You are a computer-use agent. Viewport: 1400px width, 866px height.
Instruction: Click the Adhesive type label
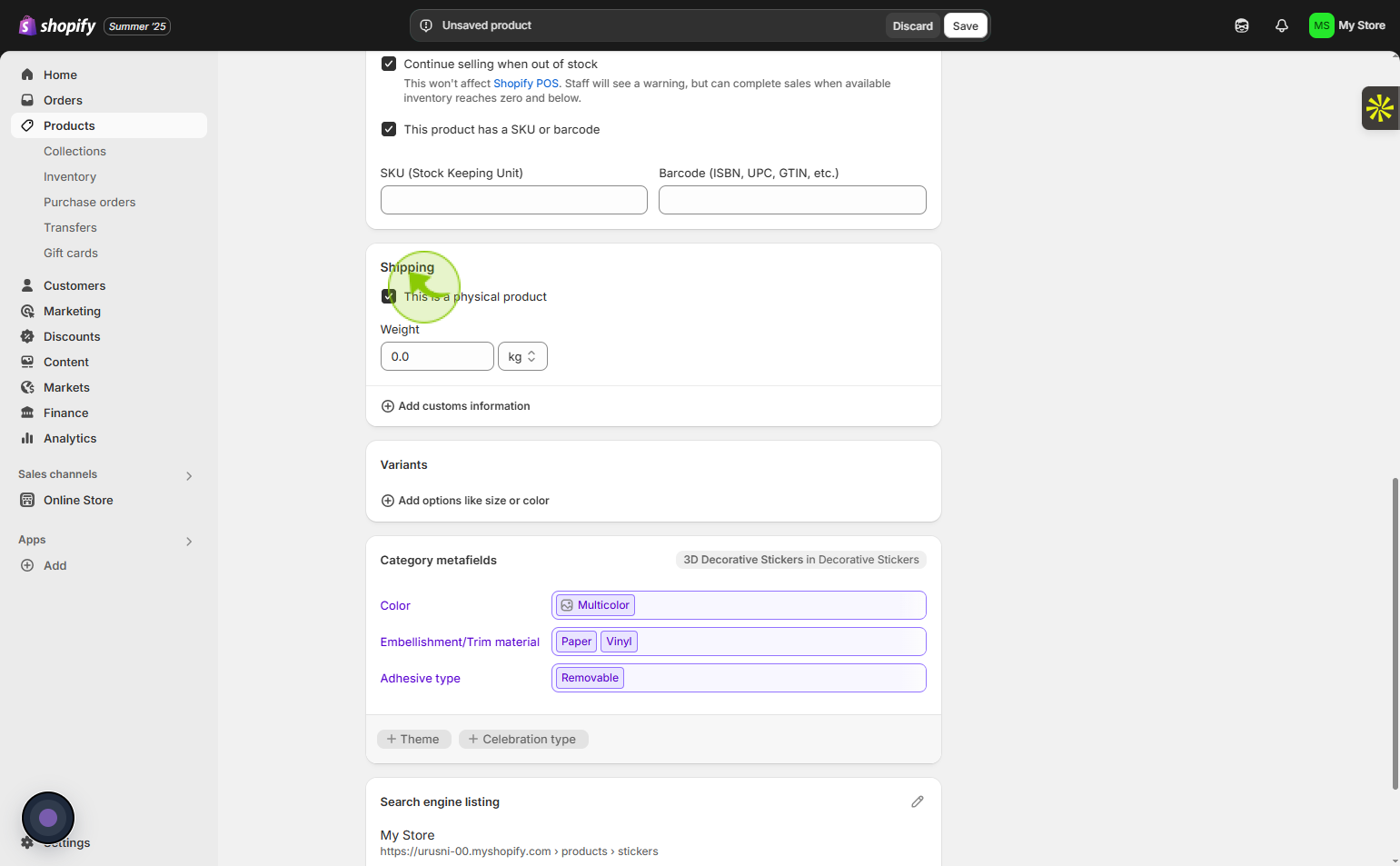tap(420, 678)
